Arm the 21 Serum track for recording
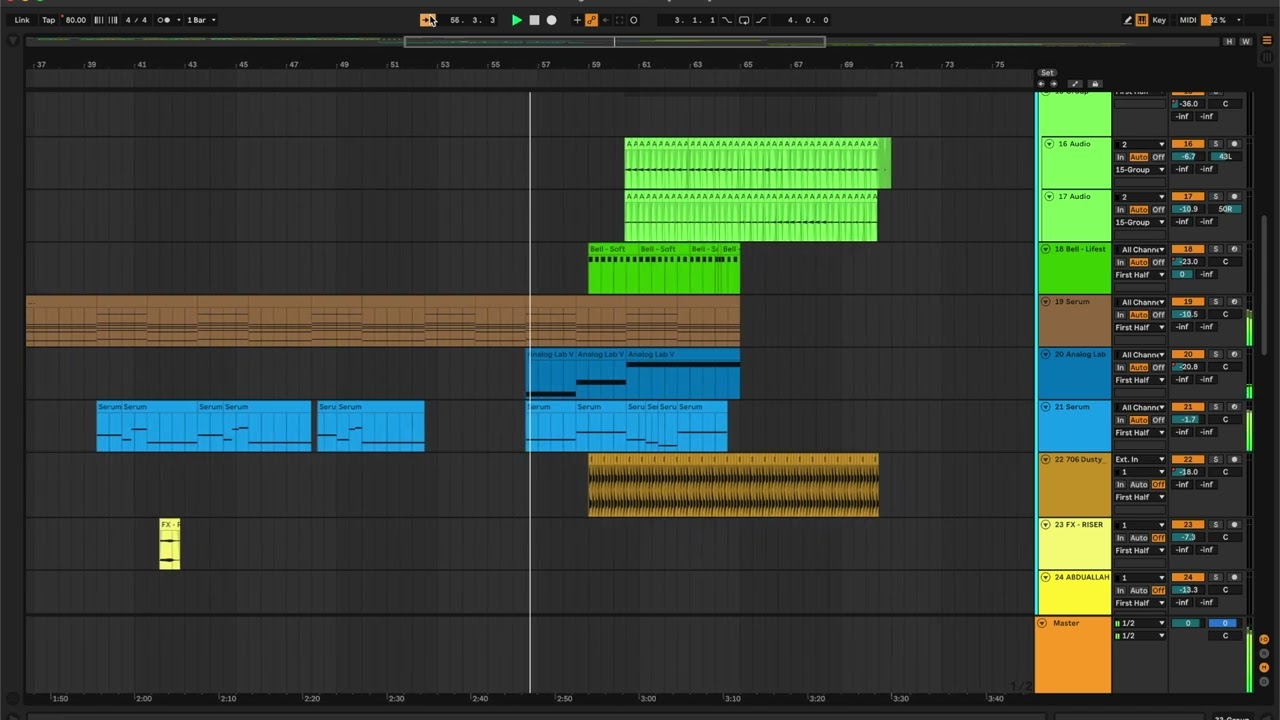The width and height of the screenshot is (1280, 720). 1234,407
